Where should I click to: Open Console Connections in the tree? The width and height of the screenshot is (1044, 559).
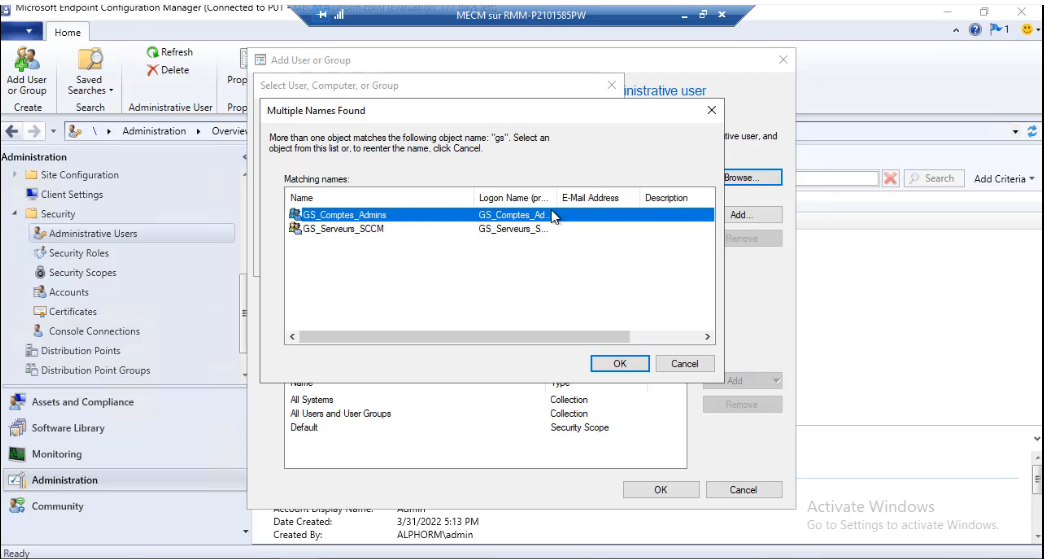coord(94,331)
